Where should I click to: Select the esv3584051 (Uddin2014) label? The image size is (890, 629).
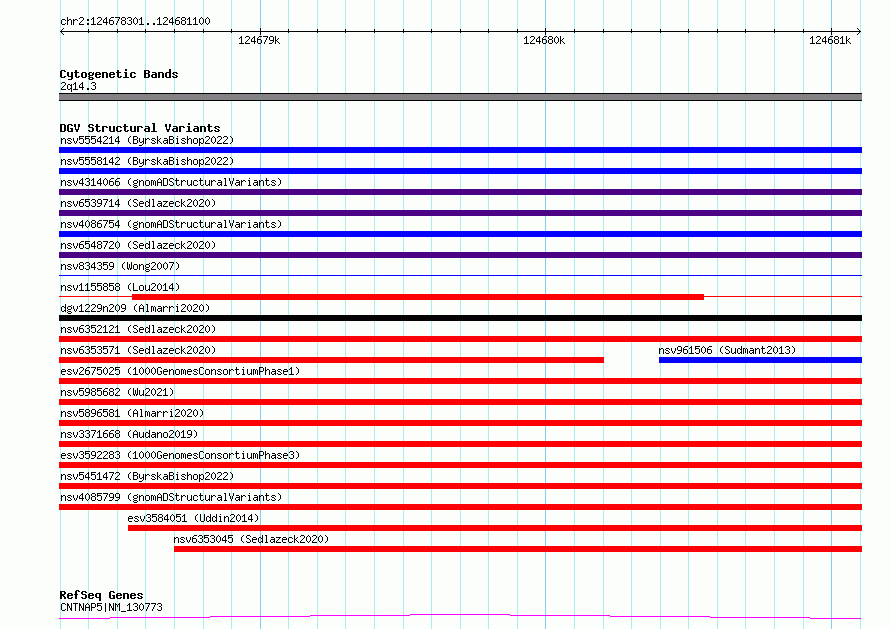point(193,518)
